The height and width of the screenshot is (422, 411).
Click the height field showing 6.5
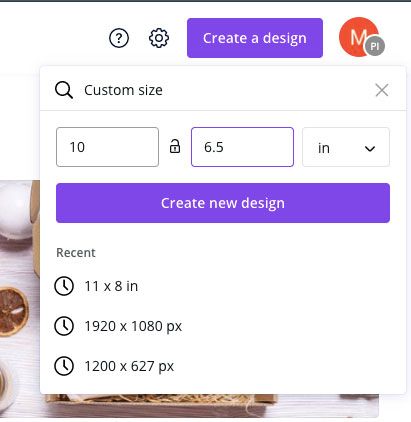point(242,147)
